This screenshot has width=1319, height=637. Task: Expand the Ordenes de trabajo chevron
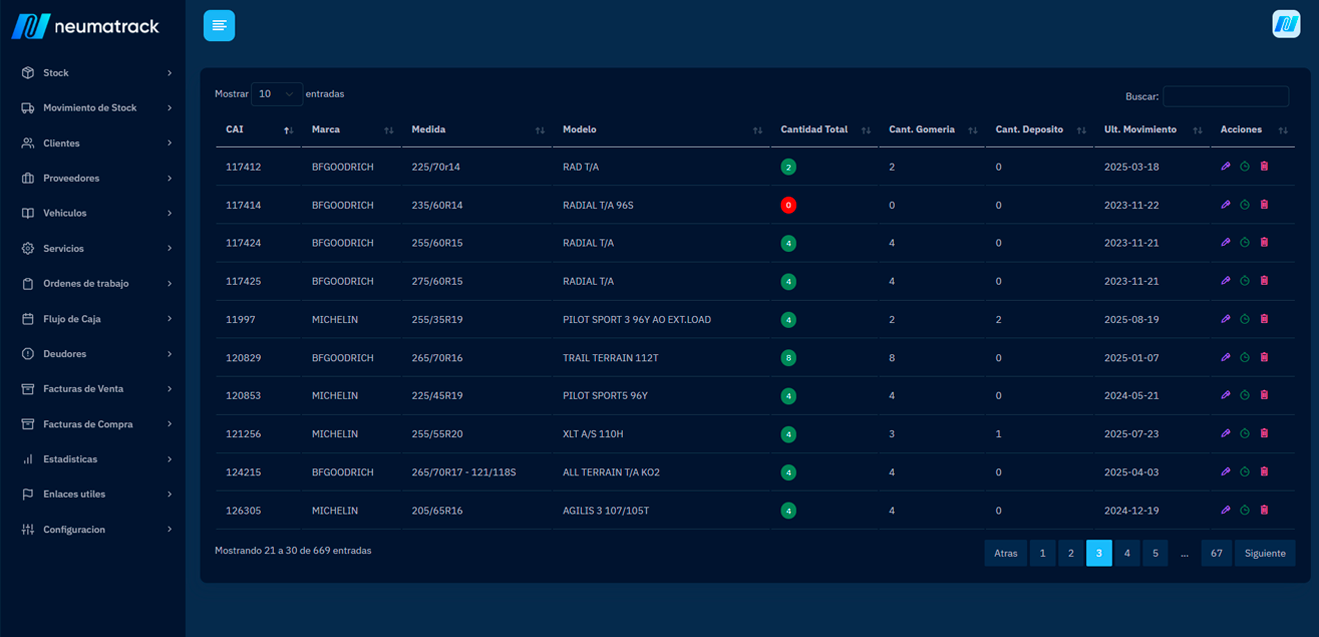170,284
